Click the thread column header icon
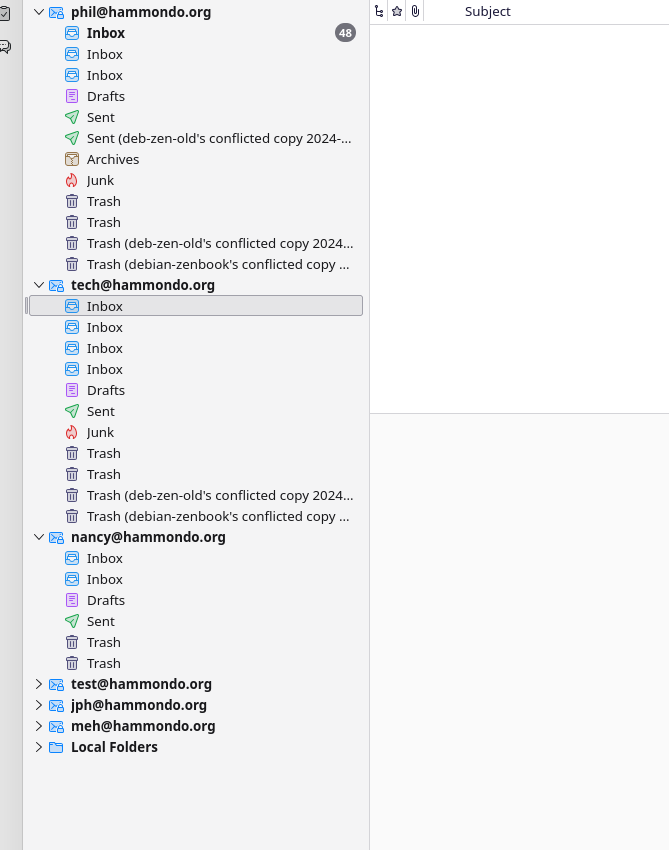The image size is (669, 850). (x=379, y=11)
